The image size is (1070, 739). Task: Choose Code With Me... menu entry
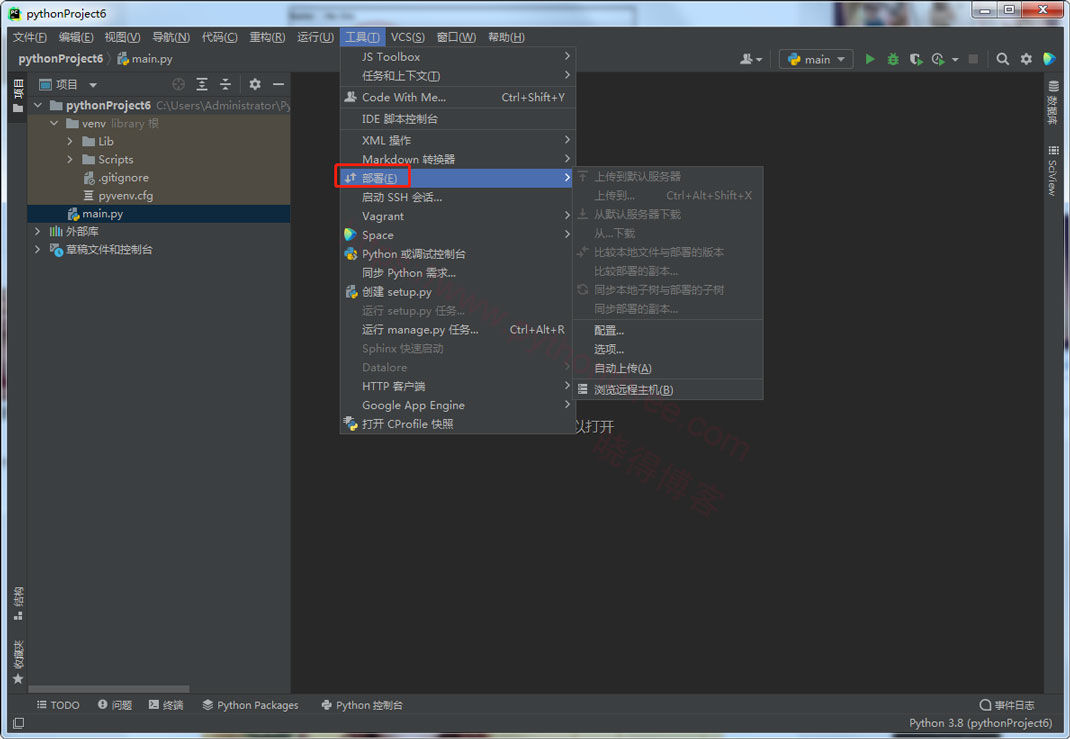[457, 97]
